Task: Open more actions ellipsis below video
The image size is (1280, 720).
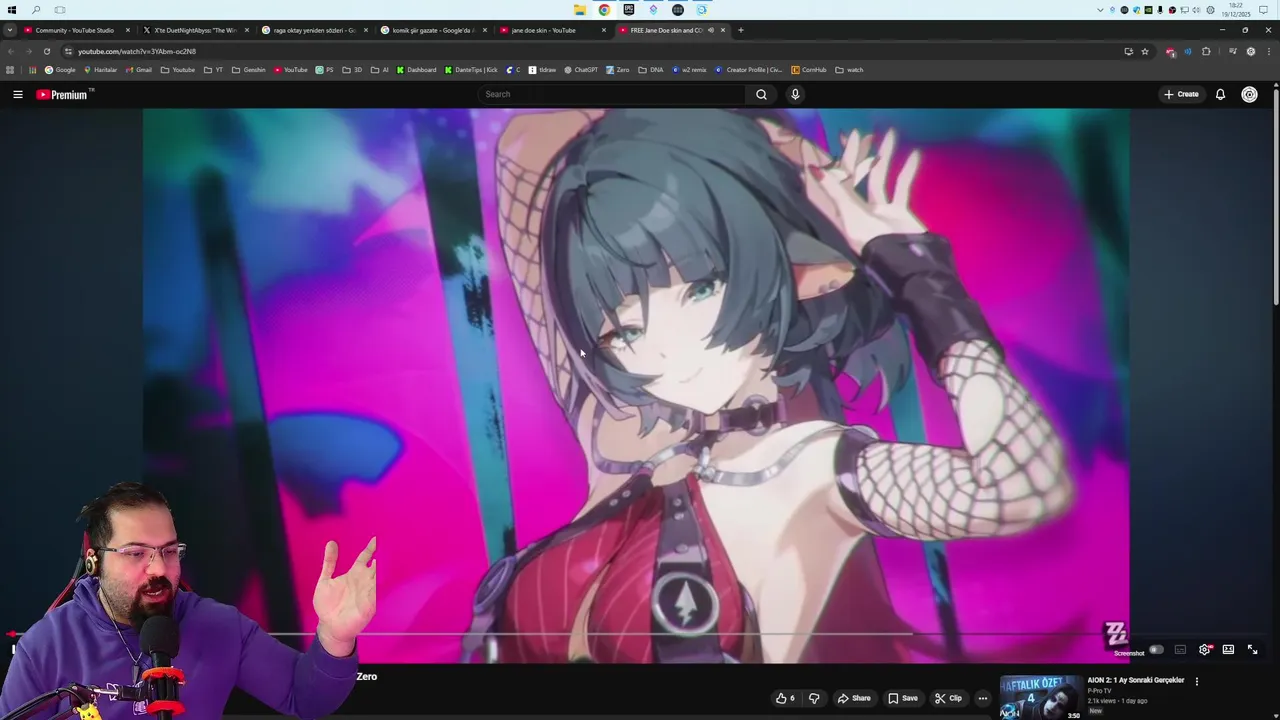Action: 983,698
